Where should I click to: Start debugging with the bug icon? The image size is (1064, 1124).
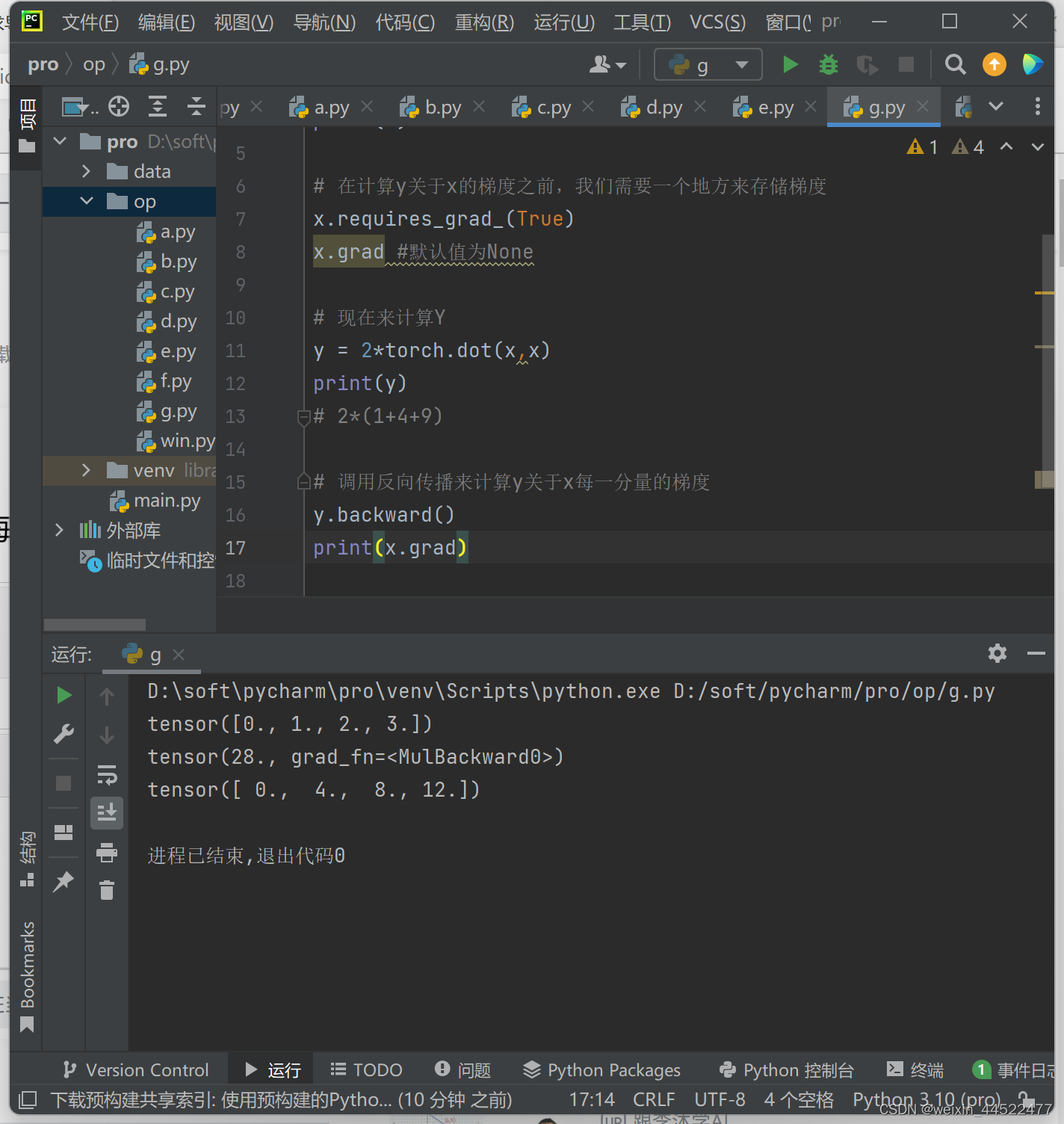pyautogui.click(x=829, y=65)
